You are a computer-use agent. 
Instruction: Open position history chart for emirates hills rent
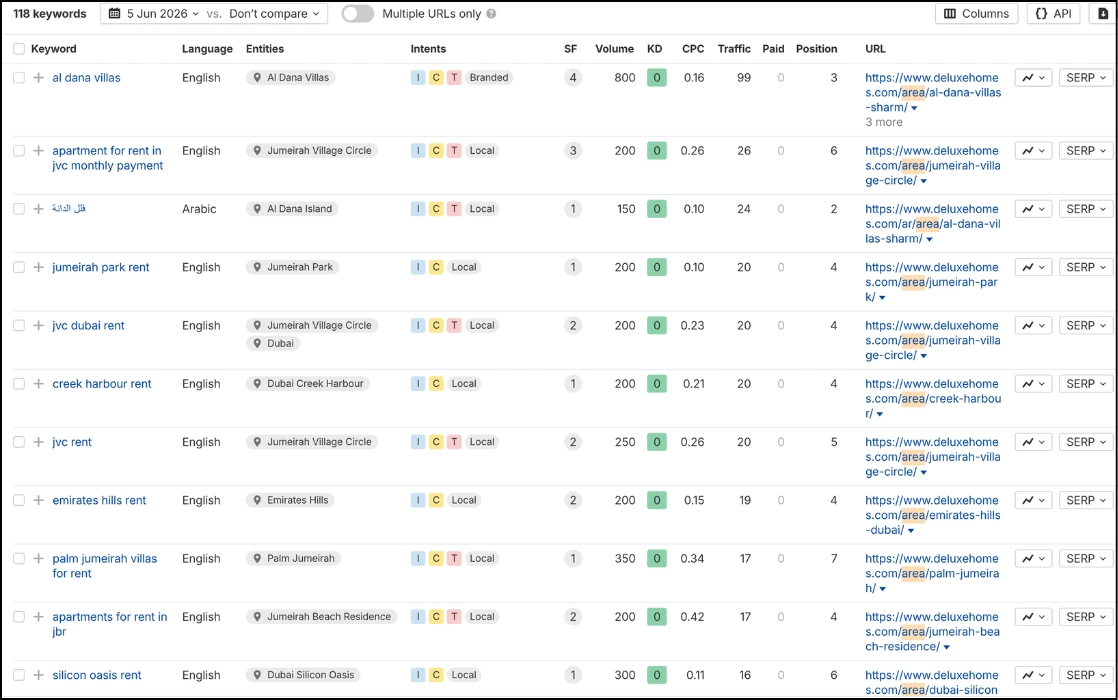pyautogui.click(x=1033, y=500)
